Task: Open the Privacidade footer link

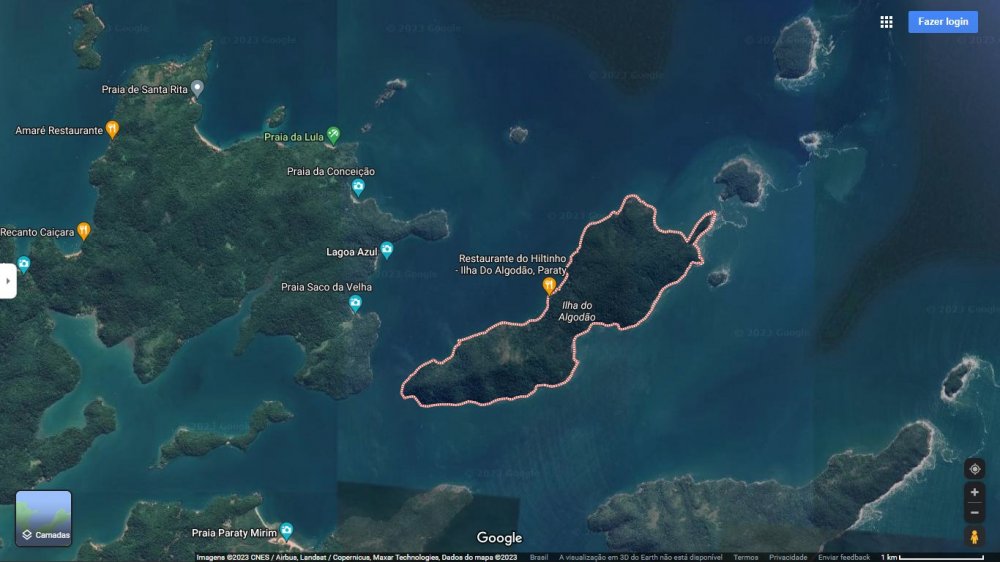Action: pos(788,557)
